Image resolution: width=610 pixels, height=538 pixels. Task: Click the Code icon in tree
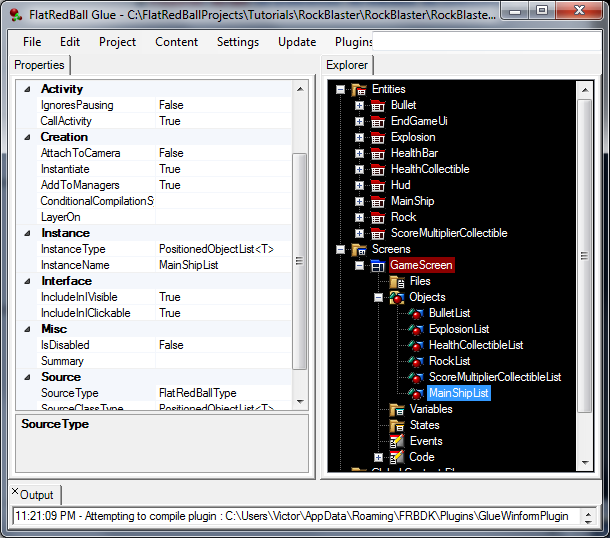(397, 457)
